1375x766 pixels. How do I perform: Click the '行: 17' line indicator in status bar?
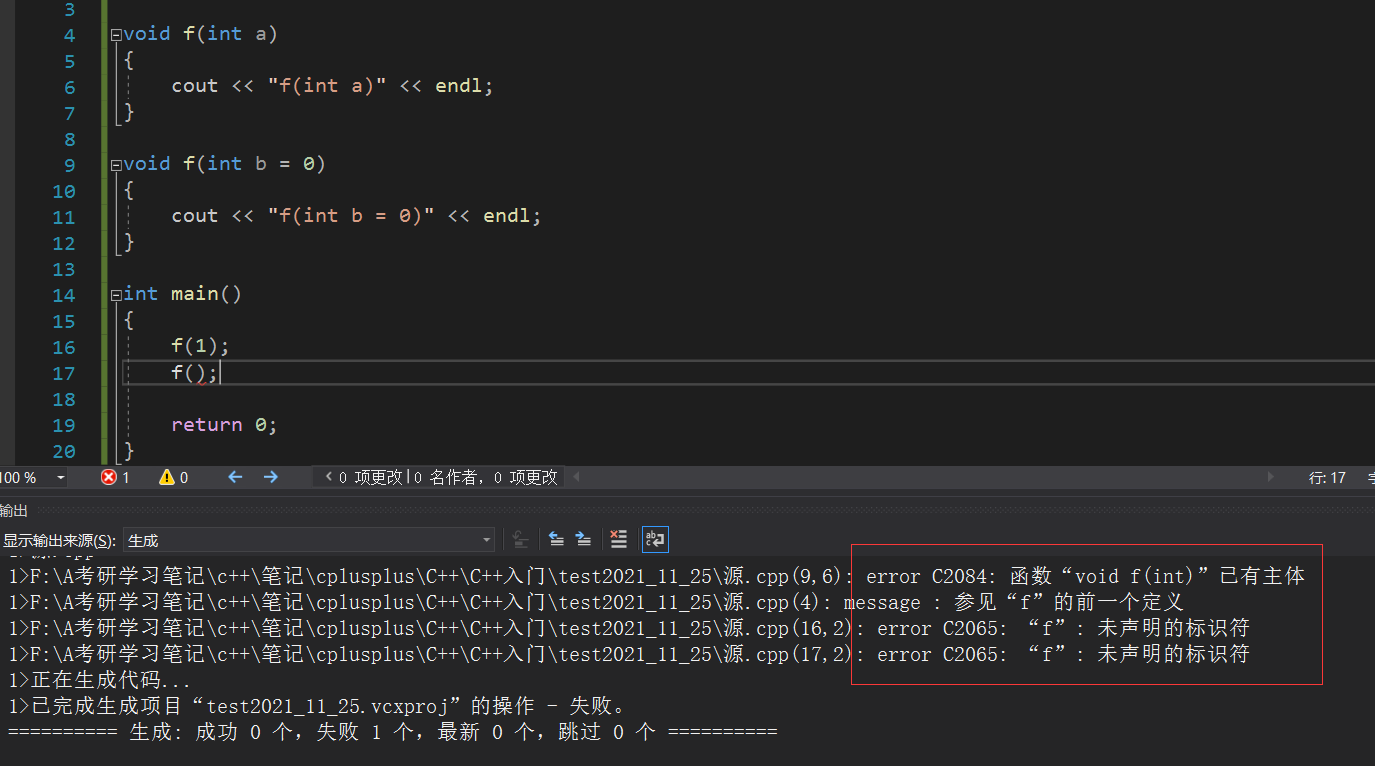[1327, 478]
